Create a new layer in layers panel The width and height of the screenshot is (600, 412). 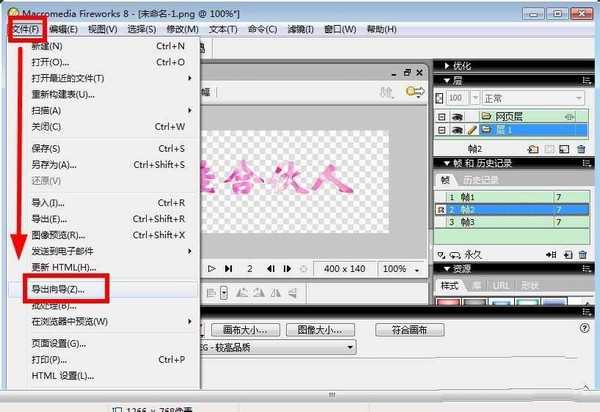coord(533,149)
